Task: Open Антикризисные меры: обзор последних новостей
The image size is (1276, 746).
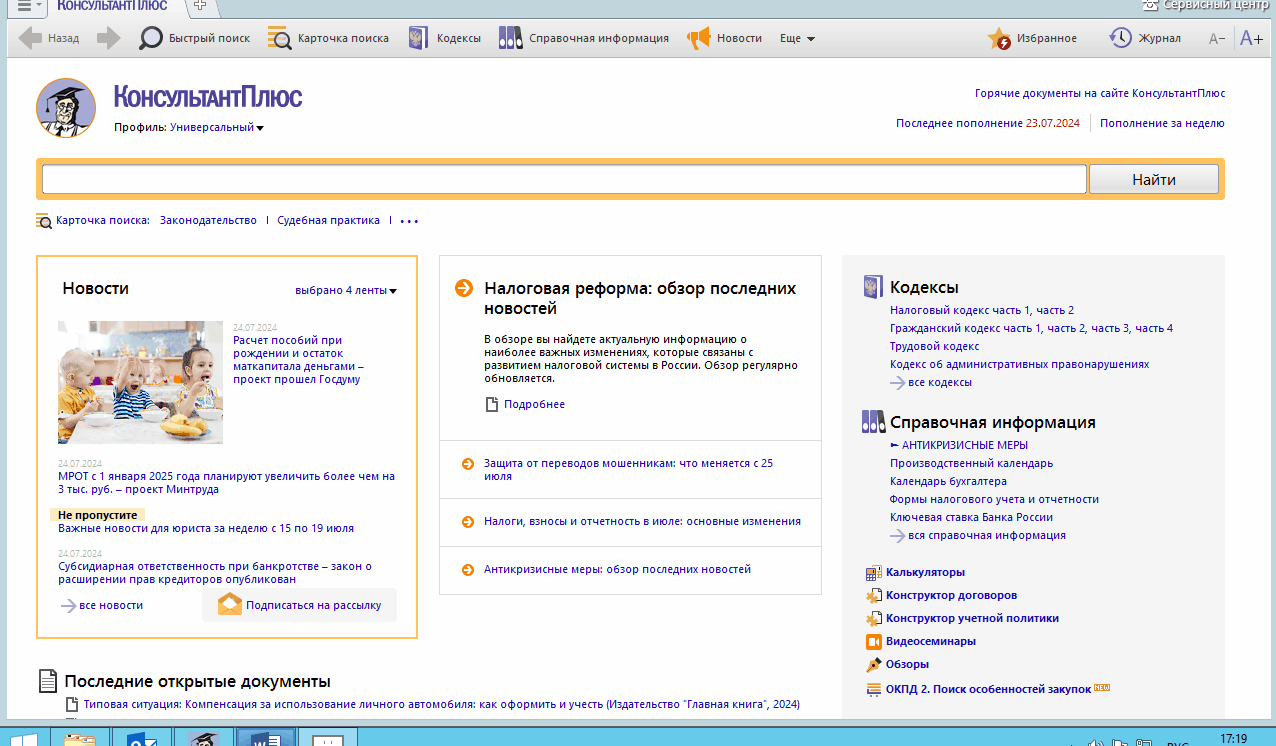Action: coord(617,570)
